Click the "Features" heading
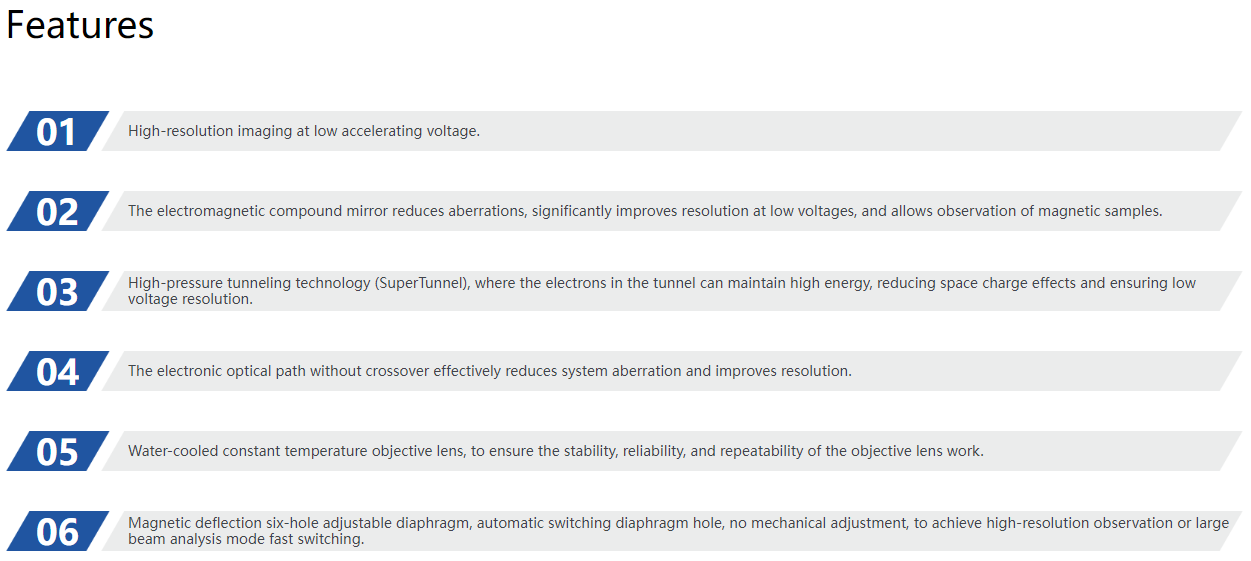Image resolution: width=1251 pixels, height=561 pixels. tap(80, 26)
